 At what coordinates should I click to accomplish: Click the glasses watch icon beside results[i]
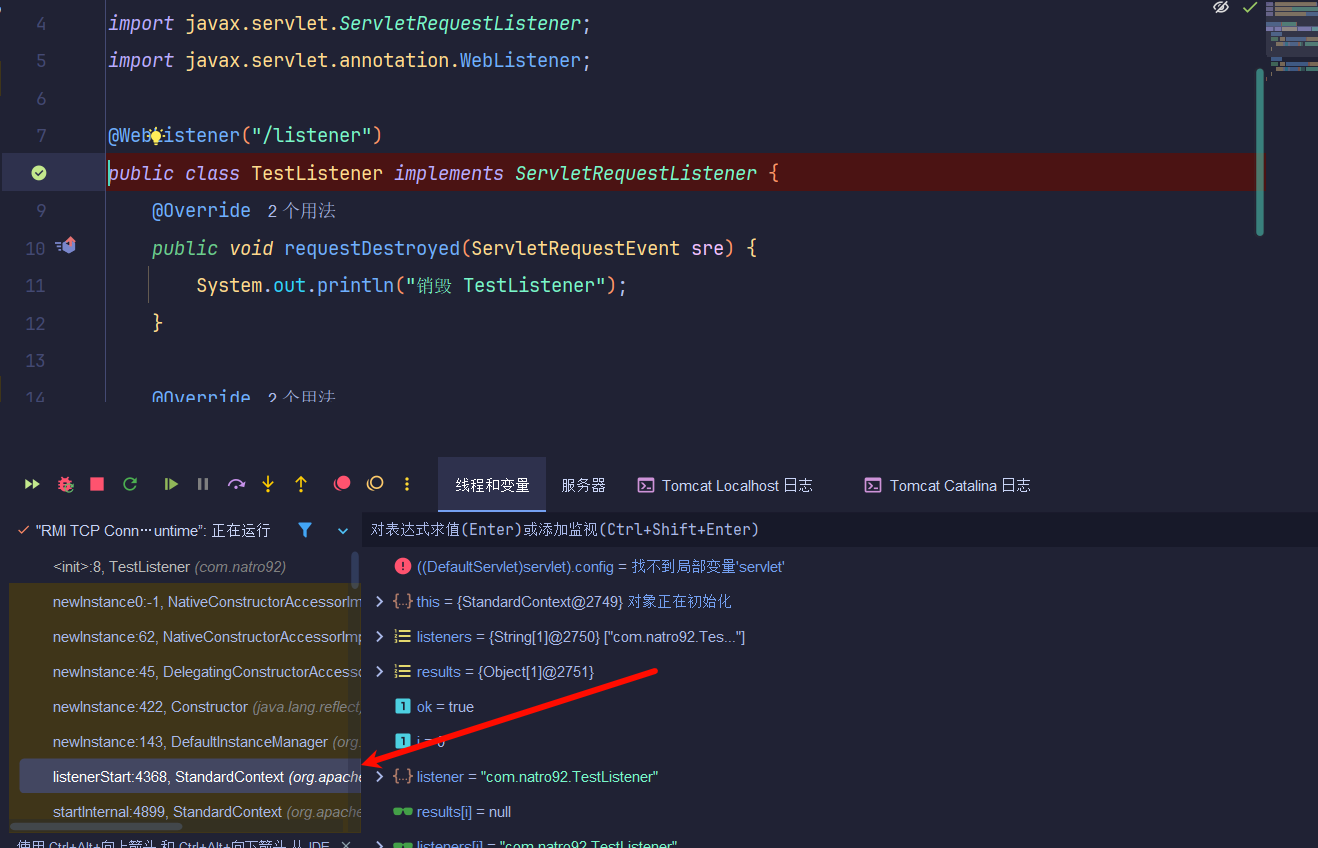[x=402, y=812]
